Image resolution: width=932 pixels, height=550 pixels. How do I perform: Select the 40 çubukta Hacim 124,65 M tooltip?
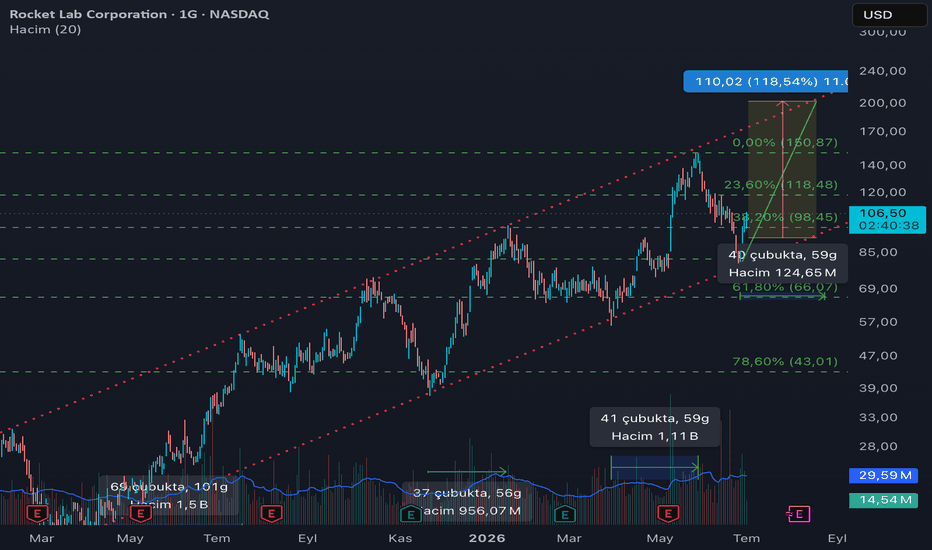(x=782, y=263)
